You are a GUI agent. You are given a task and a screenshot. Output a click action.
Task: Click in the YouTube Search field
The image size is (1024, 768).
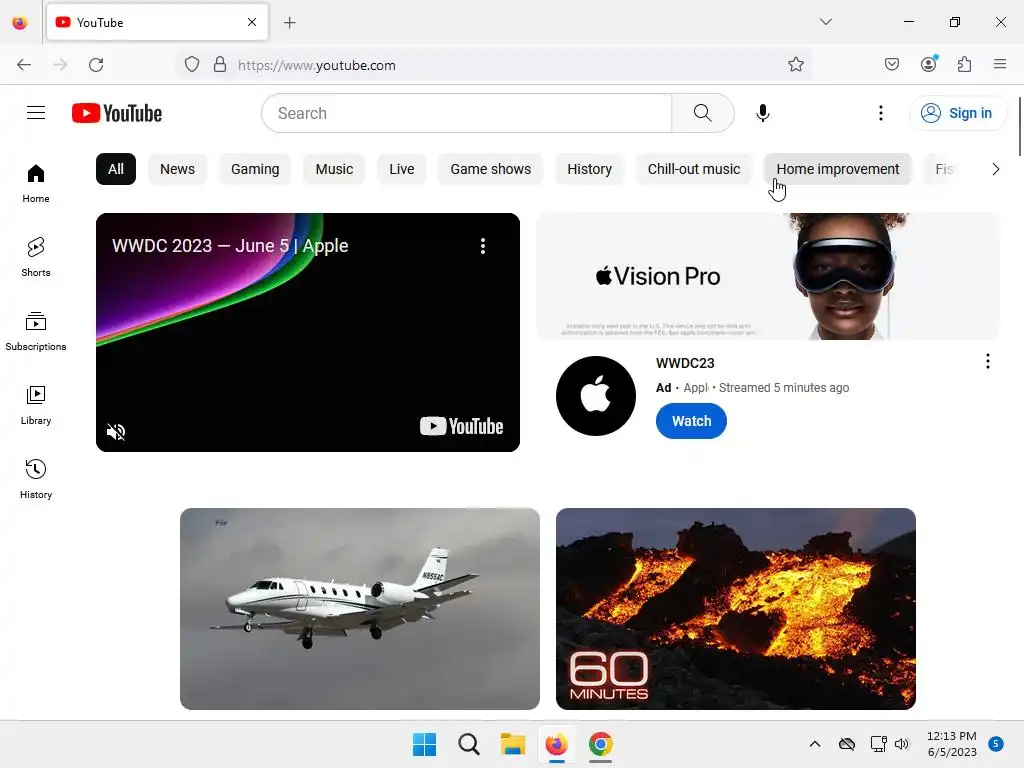(466, 113)
